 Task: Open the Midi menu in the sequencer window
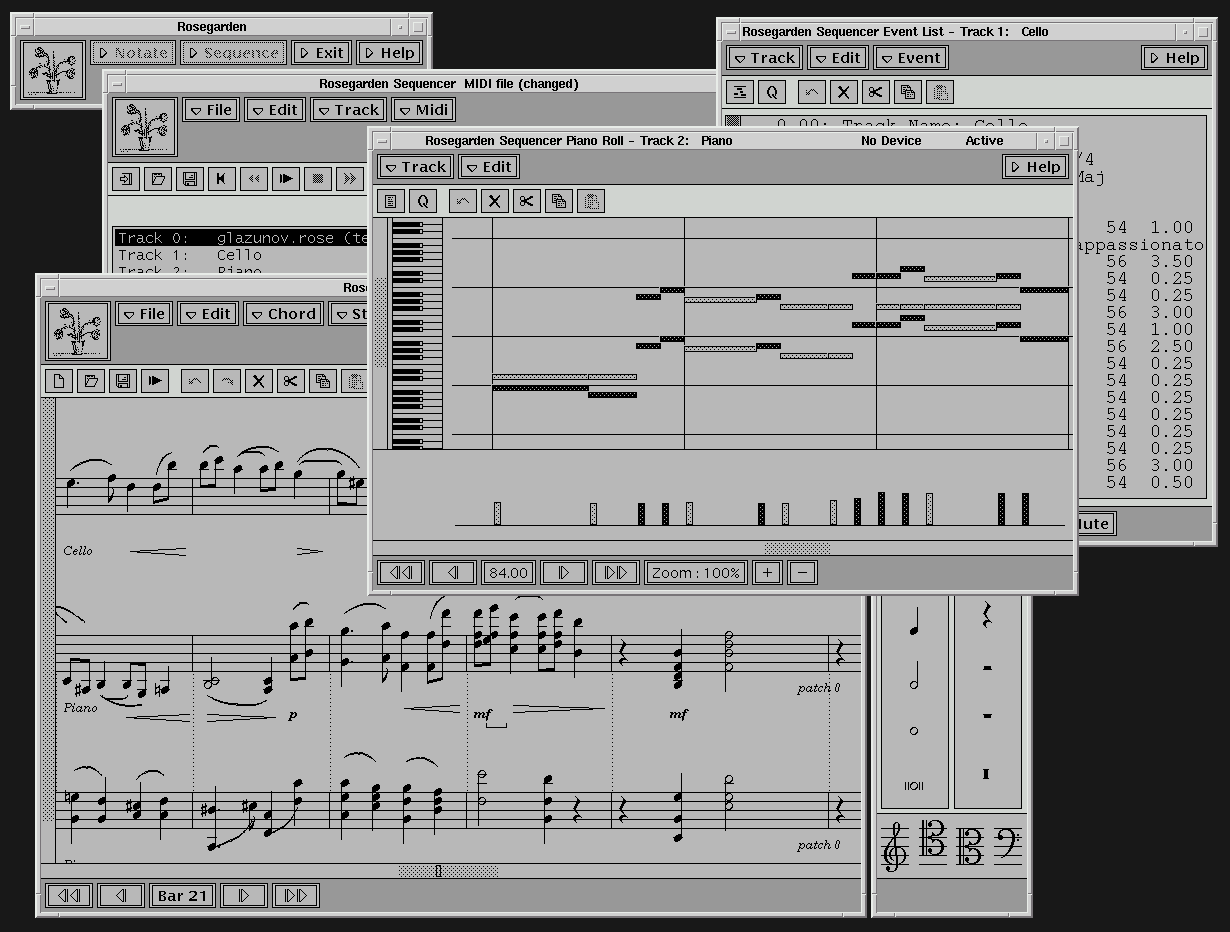424,110
